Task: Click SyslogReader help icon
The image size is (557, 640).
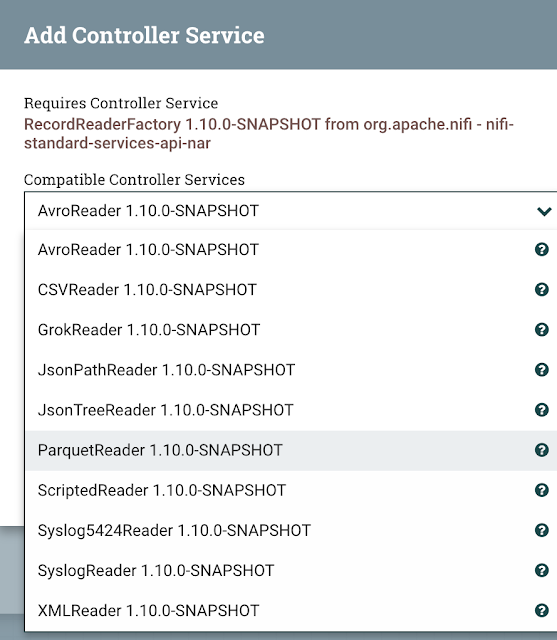Action: click(541, 570)
